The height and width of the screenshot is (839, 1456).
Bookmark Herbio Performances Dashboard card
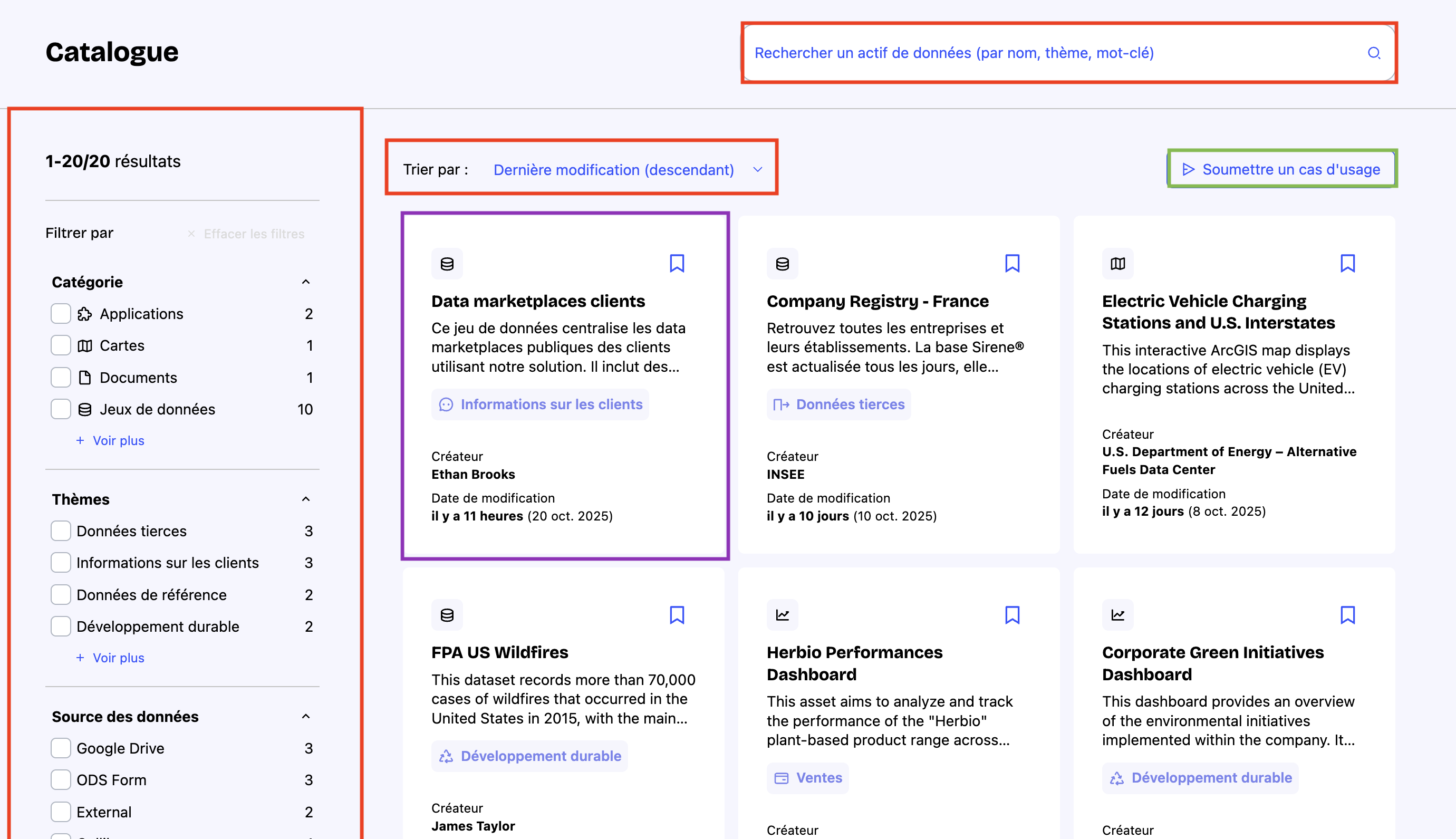tap(1012, 615)
